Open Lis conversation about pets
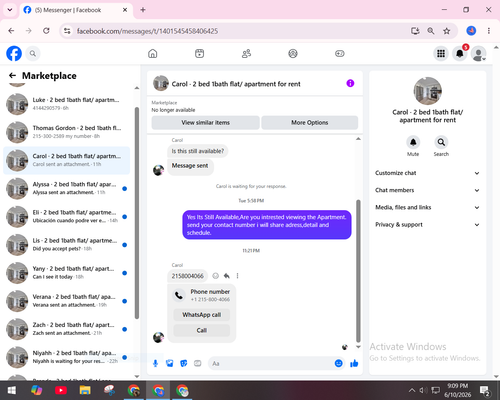 click(x=67, y=245)
